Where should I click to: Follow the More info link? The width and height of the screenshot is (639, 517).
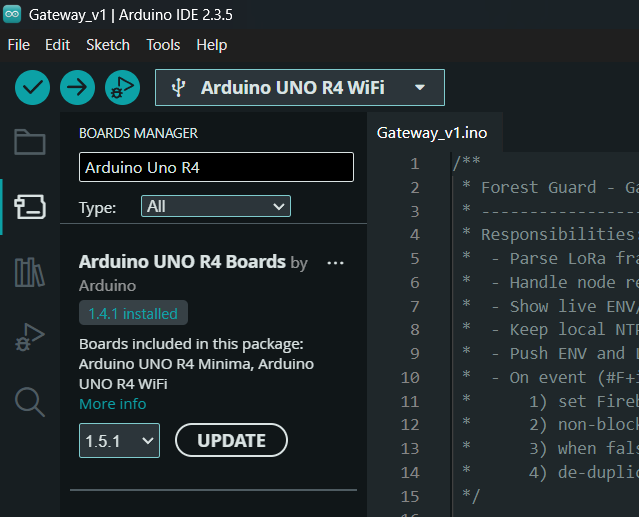(112, 404)
